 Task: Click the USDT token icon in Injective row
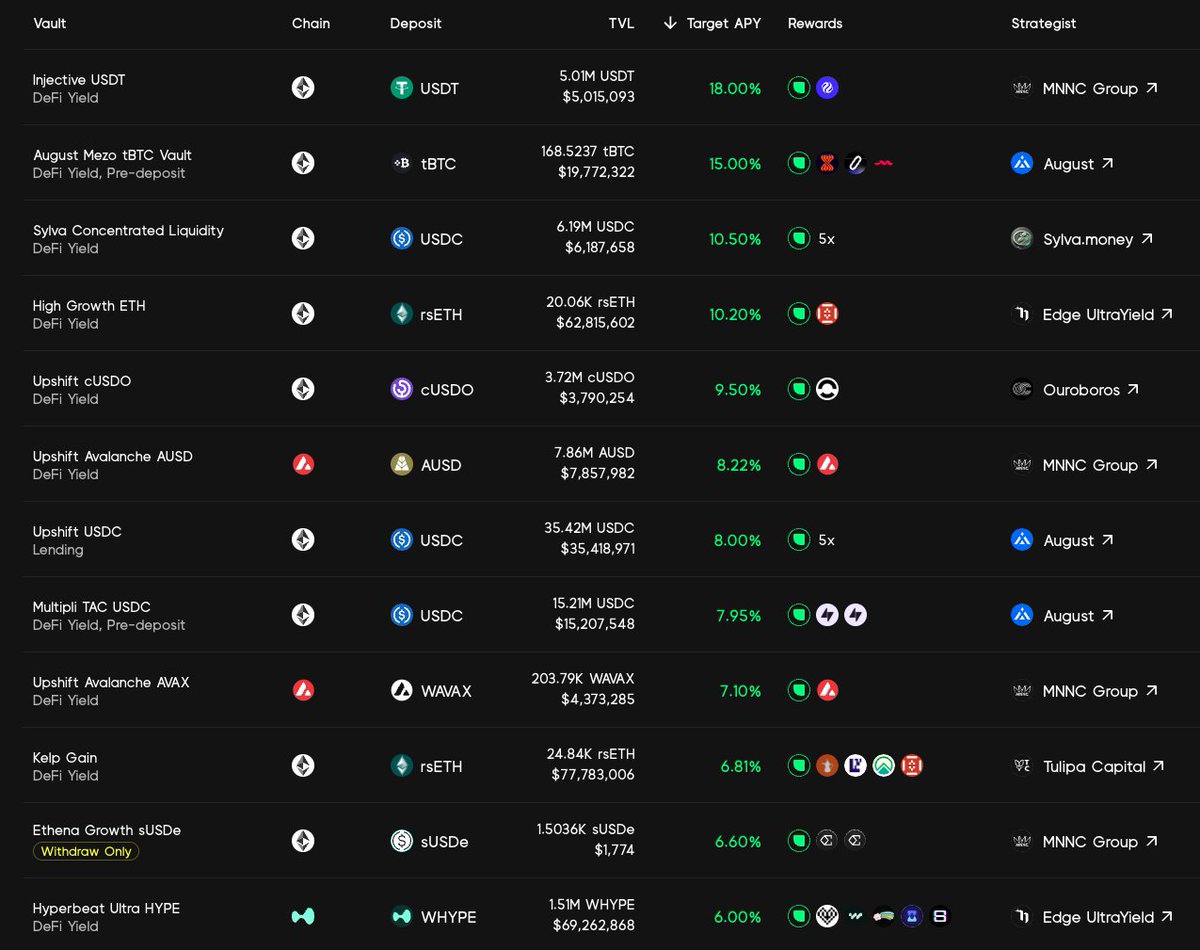coord(401,88)
